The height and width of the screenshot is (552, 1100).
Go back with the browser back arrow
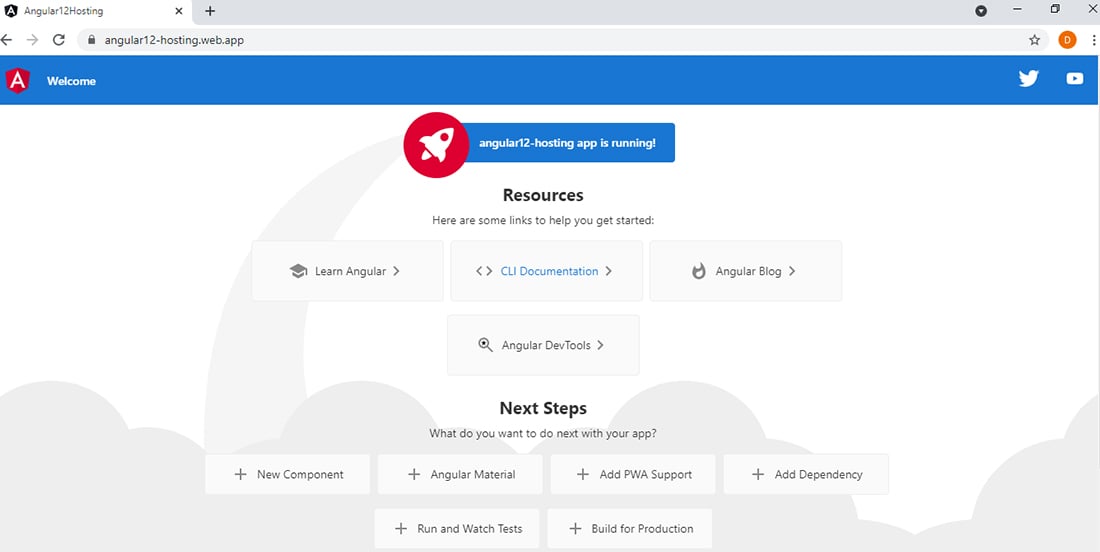coord(7,40)
